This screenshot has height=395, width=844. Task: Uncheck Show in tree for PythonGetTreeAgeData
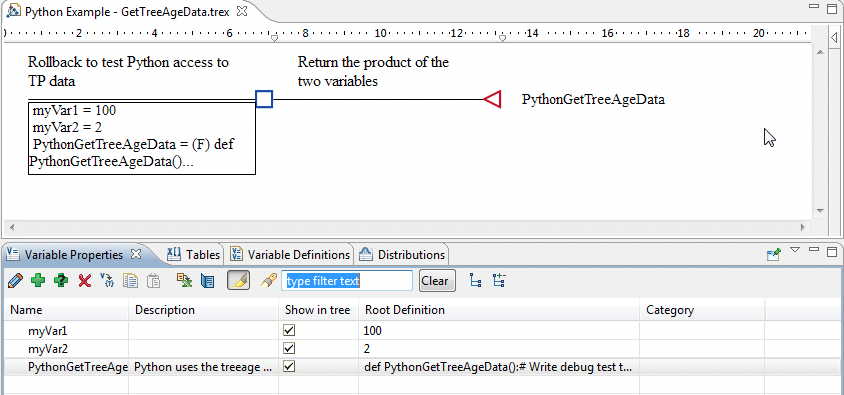click(x=290, y=366)
